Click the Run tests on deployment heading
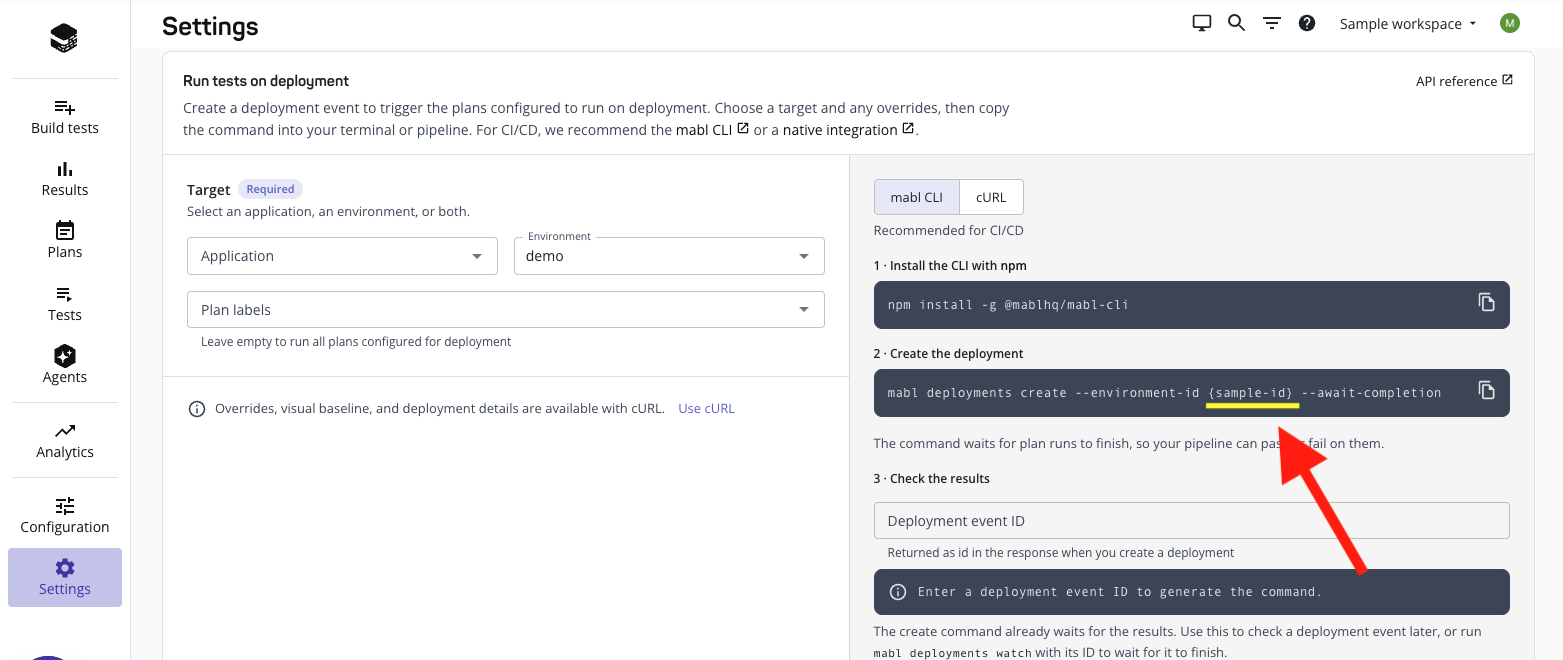This screenshot has height=660, width=1563. click(266, 81)
